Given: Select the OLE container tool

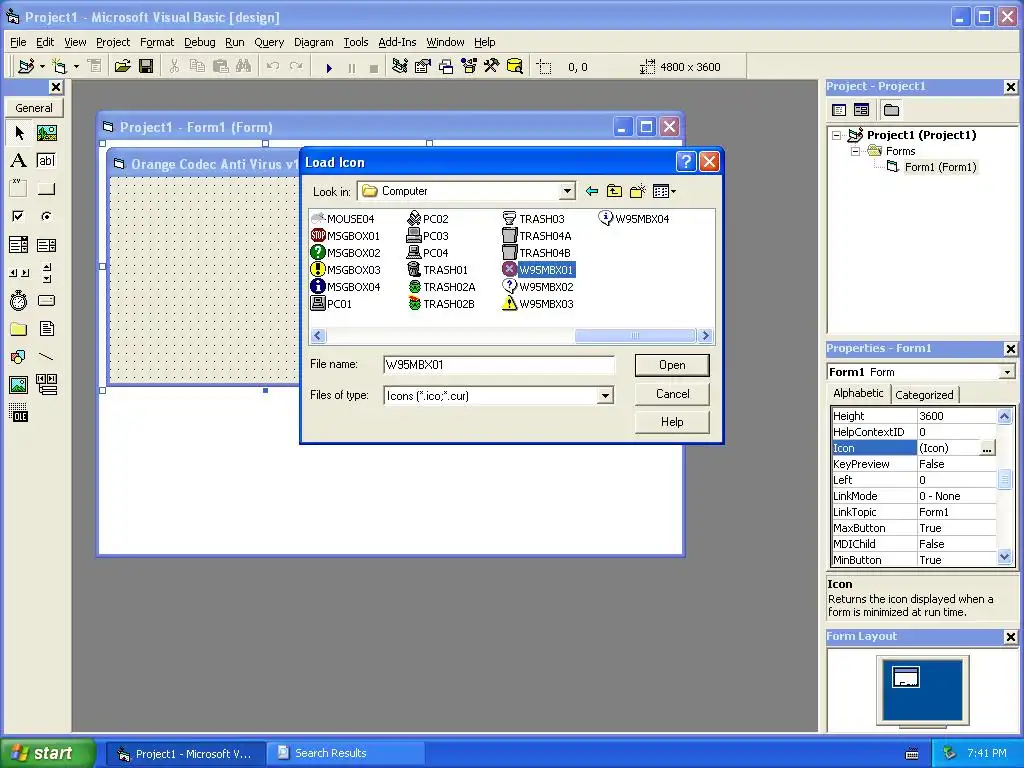Looking at the screenshot, I should (19, 413).
